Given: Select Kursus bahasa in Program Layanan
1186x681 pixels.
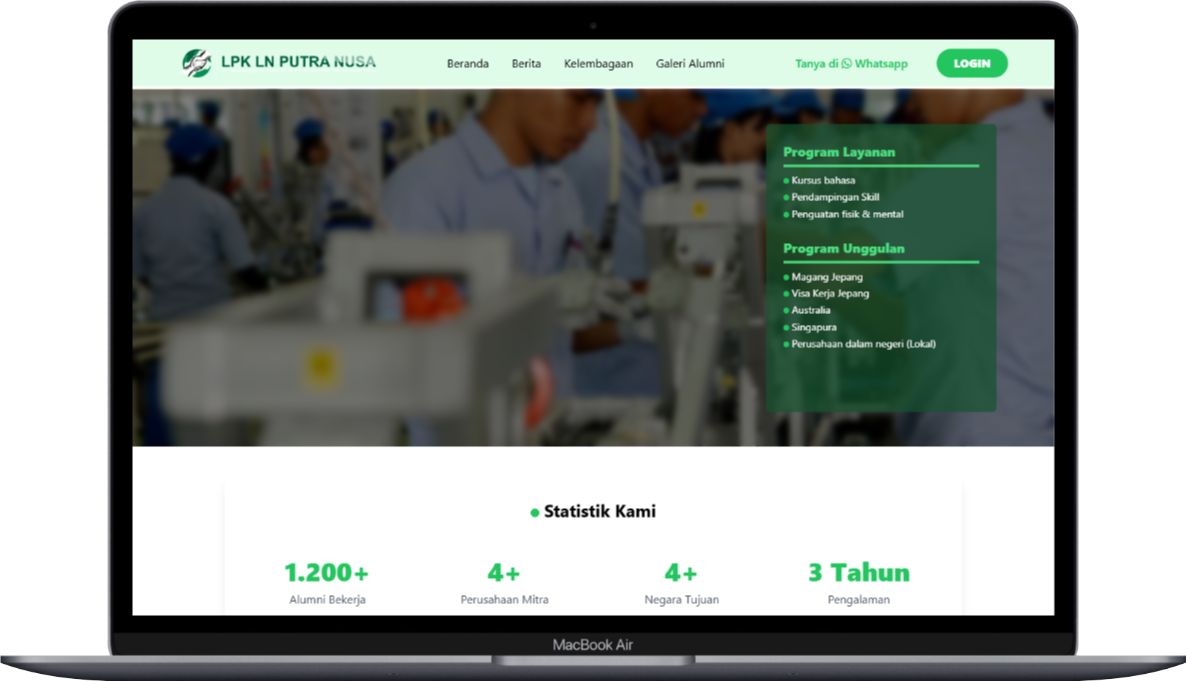Looking at the screenshot, I should click(x=823, y=181).
